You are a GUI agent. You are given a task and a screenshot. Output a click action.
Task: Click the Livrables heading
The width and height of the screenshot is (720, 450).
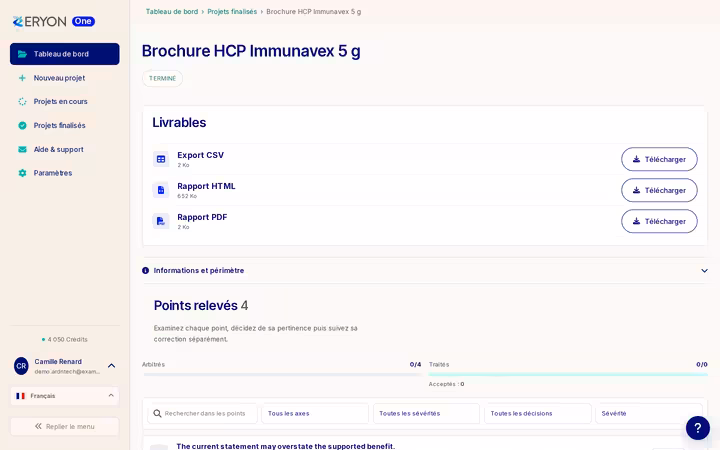[x=179, y=123]
